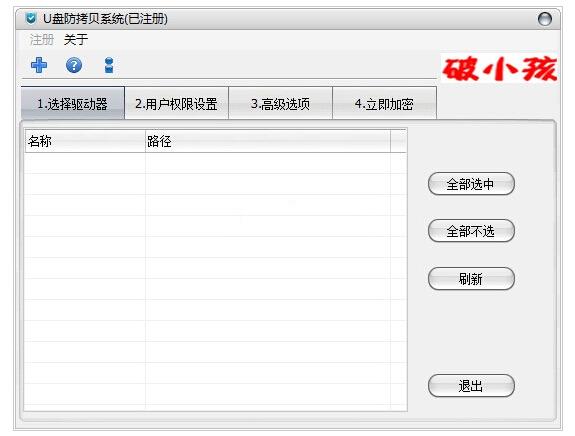Click the 刷新 button
Viewport: 575px width, 436px height.
[471, 279]
